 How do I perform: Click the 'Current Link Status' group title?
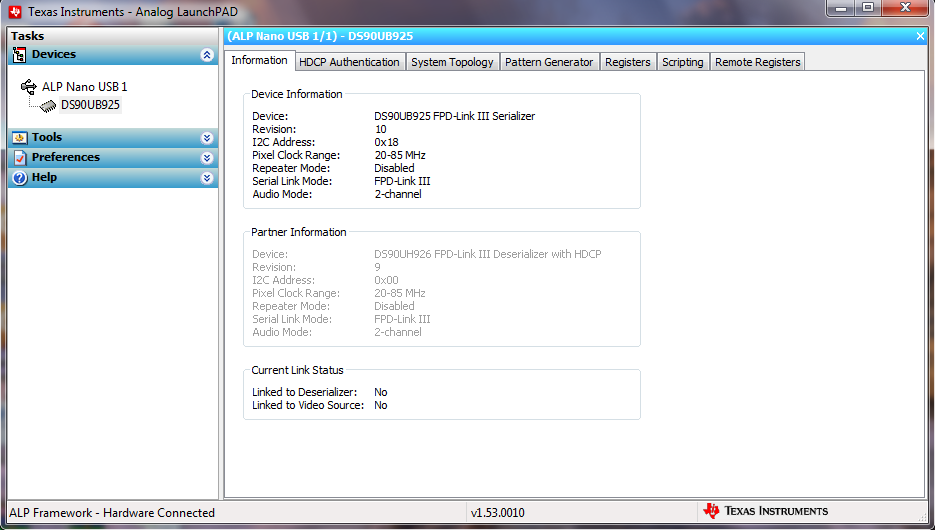click(297, 370)
